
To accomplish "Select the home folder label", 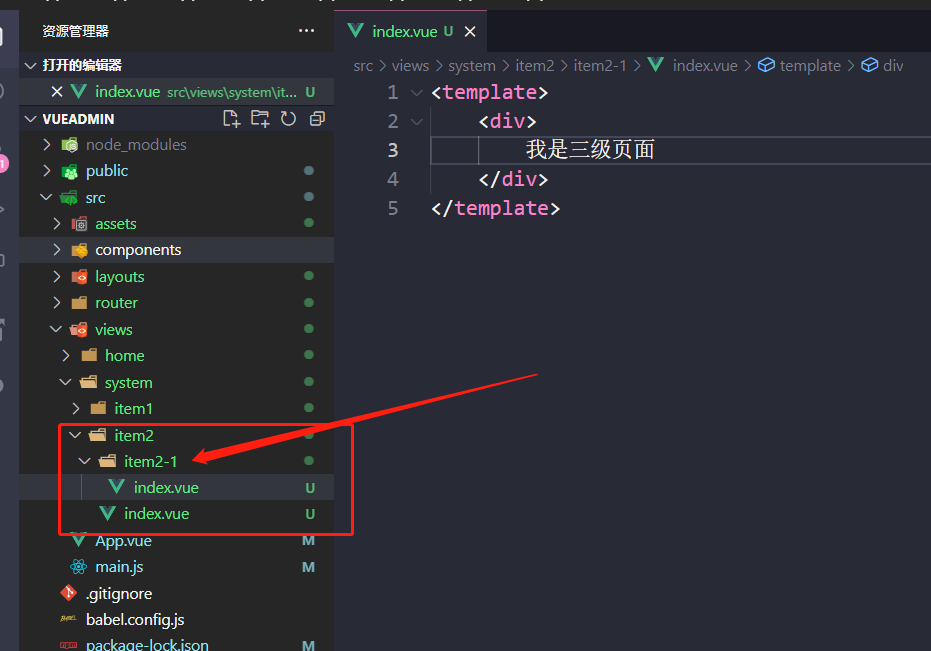I will tap(125, 356).
